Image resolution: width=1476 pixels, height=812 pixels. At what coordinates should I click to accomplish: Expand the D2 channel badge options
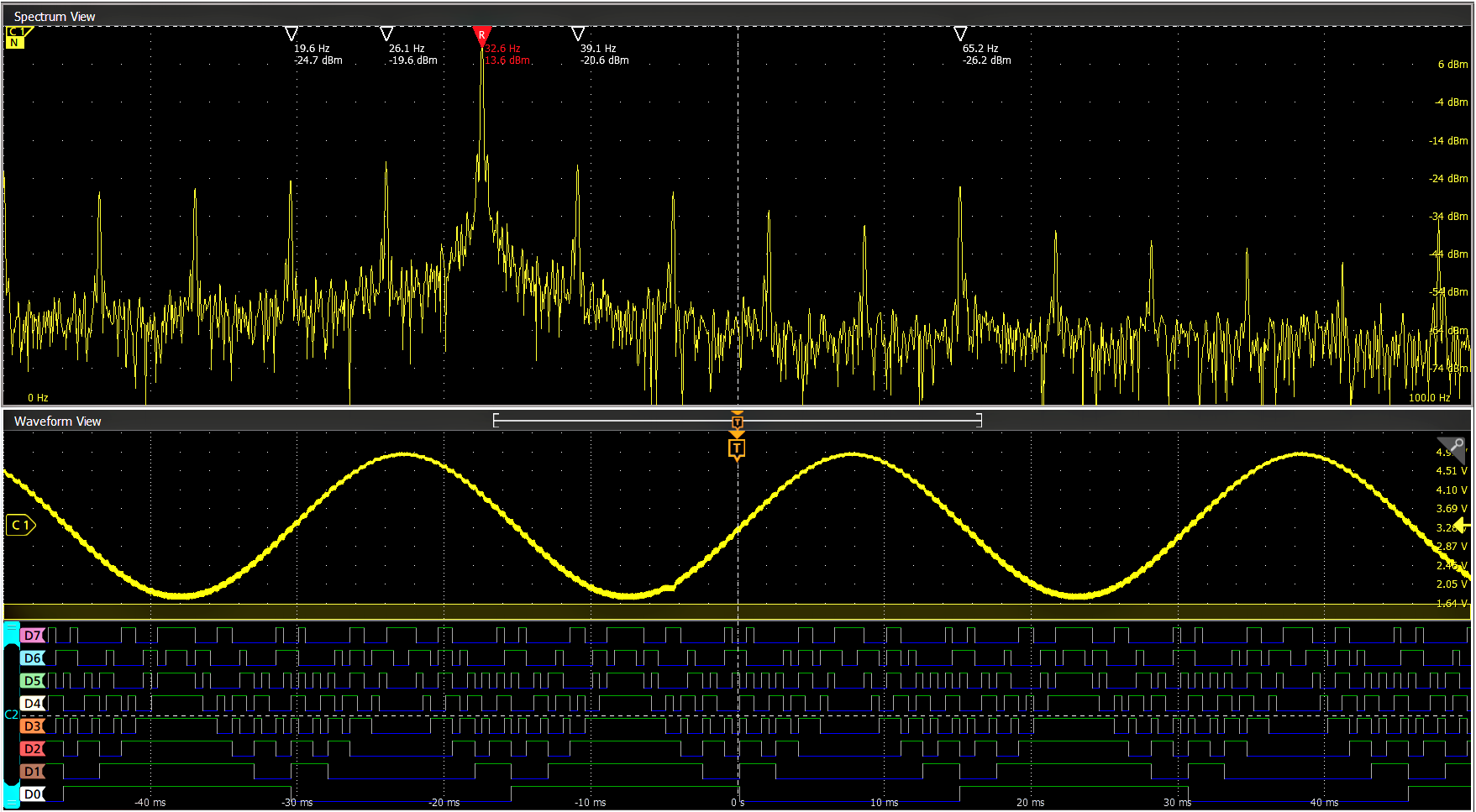(x=34, y=748)
